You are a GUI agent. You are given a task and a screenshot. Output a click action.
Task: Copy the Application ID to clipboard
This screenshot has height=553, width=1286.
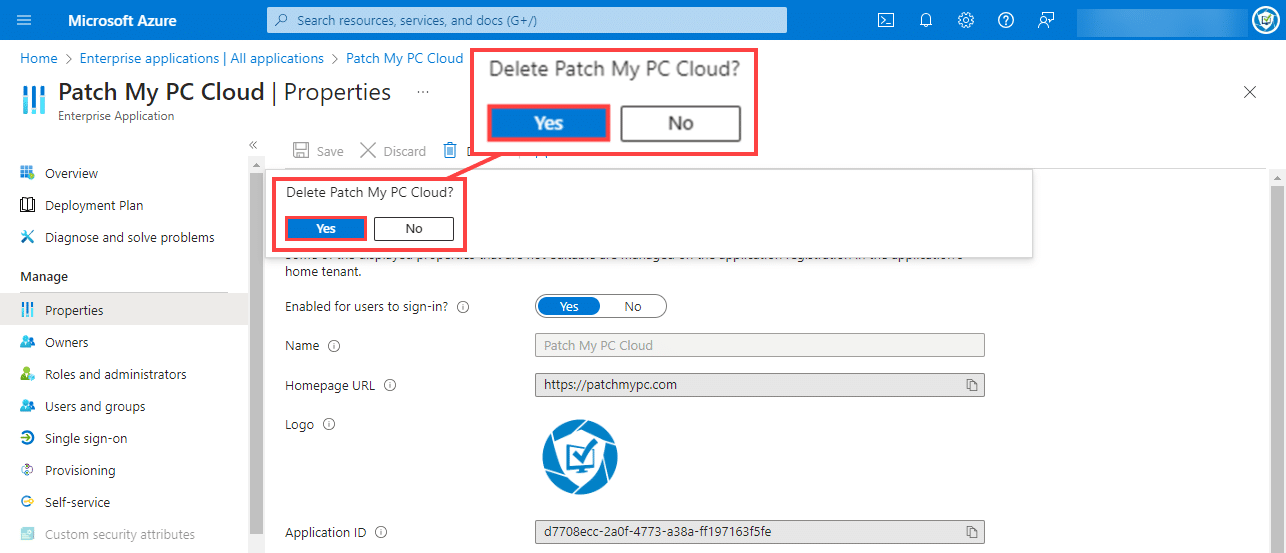[x=971, y=532]
